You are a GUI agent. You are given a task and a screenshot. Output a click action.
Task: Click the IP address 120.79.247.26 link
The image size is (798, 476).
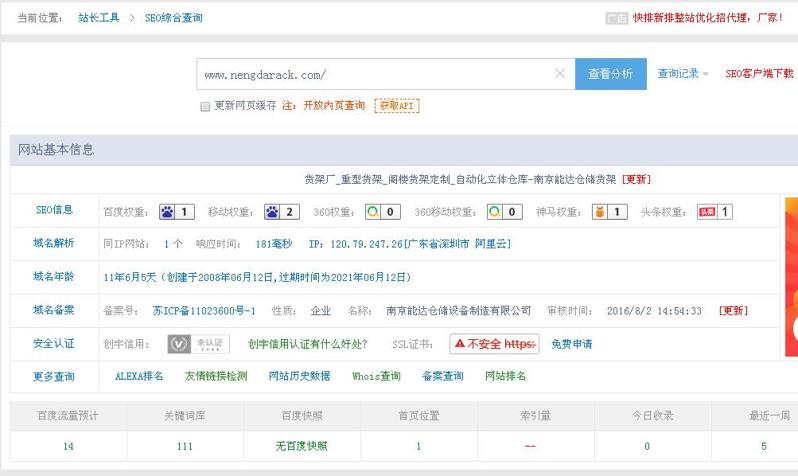tap(410, 244)
